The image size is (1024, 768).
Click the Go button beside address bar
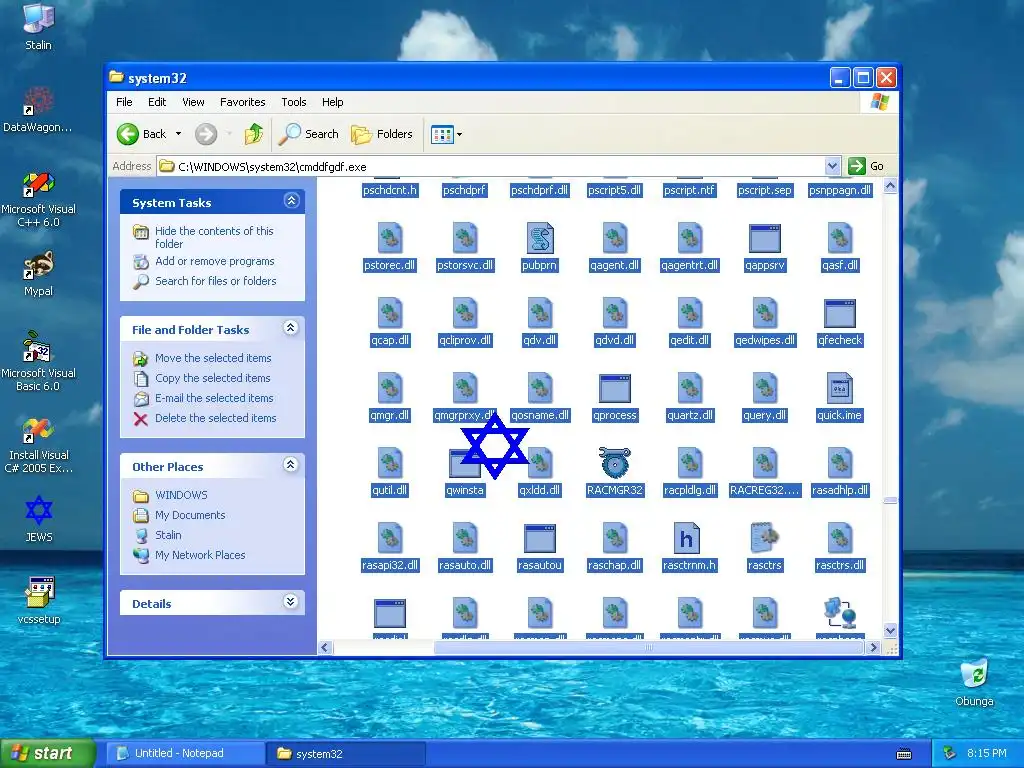pyautogui.click(x=867, y=167)
